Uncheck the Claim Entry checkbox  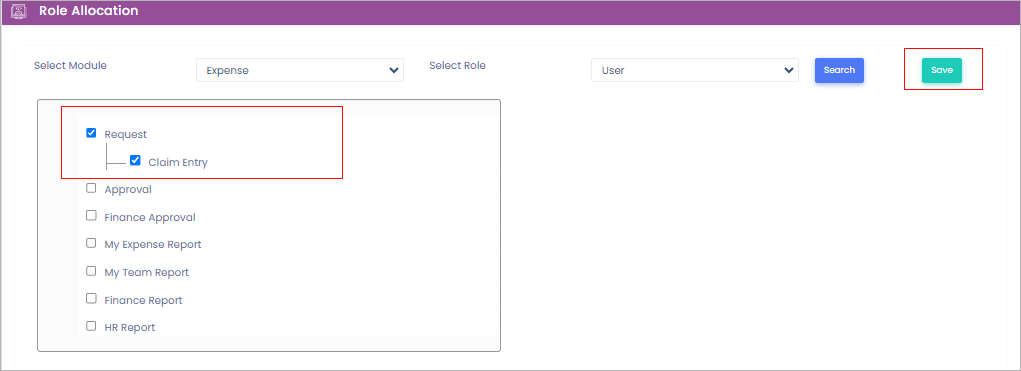[x=135, y=161]
